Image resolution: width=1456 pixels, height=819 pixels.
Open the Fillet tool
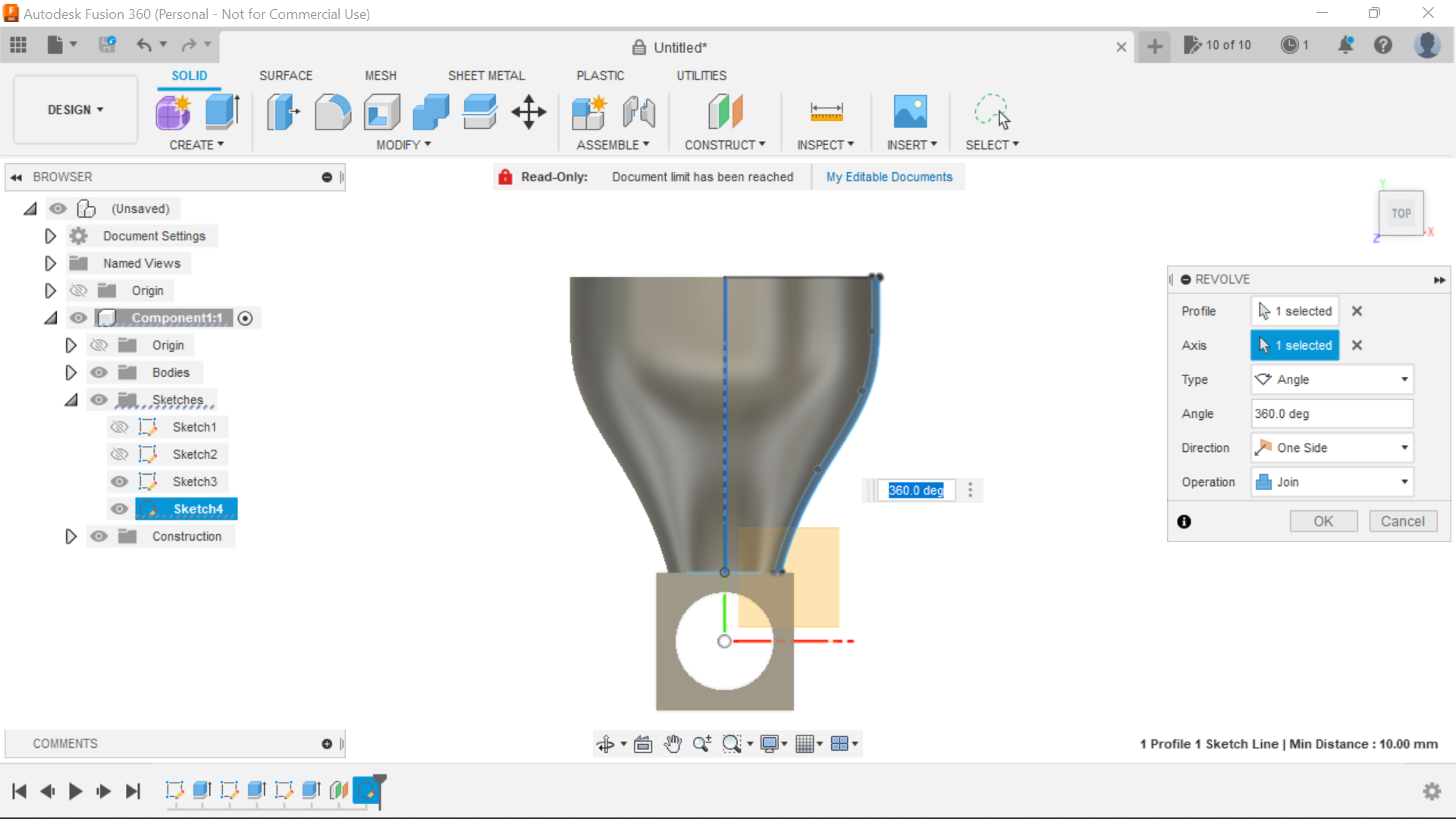coord(333,111)
